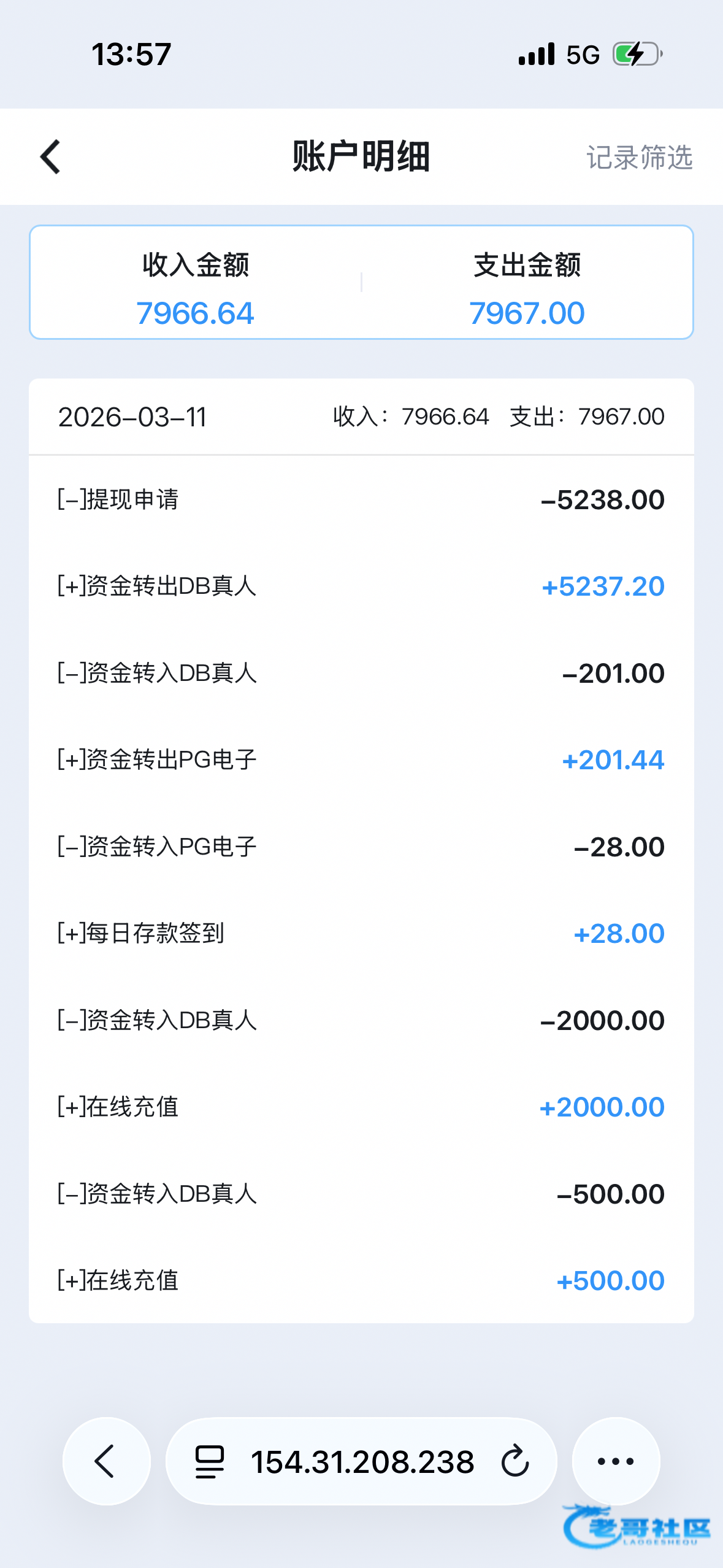723x1568 pixels.
Task: Tap the back arrow beside 账户明细
Action: tap(50, 157)
